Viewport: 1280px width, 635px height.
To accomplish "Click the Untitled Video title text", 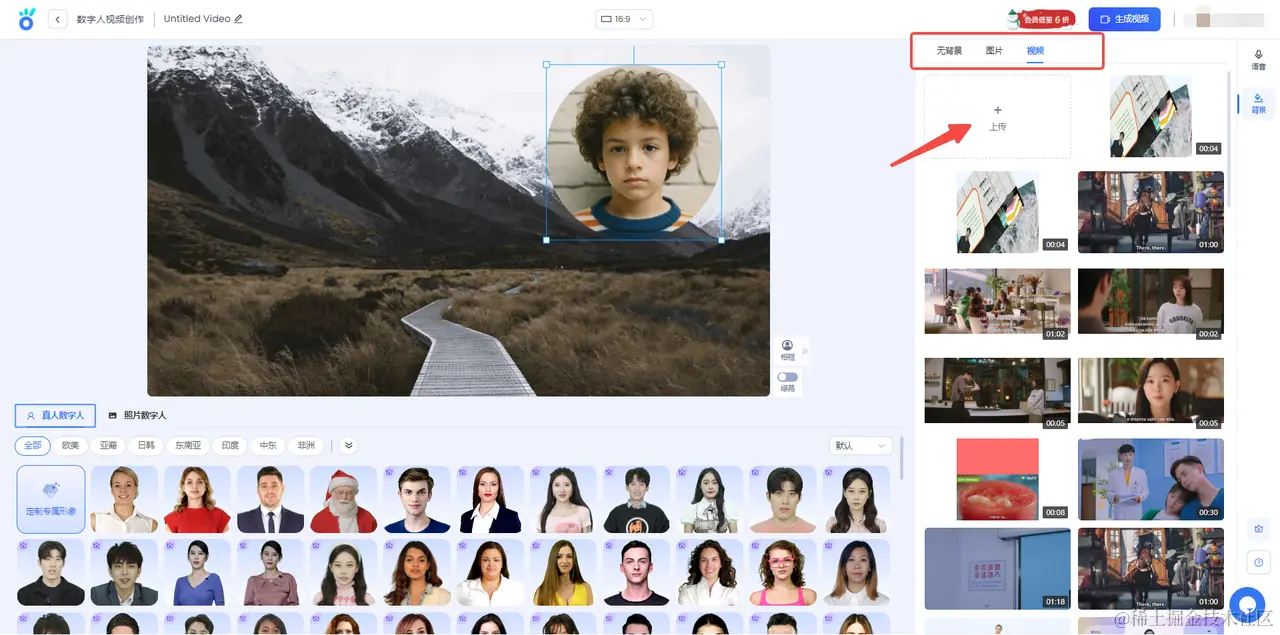I will click(x=197, y=19).
